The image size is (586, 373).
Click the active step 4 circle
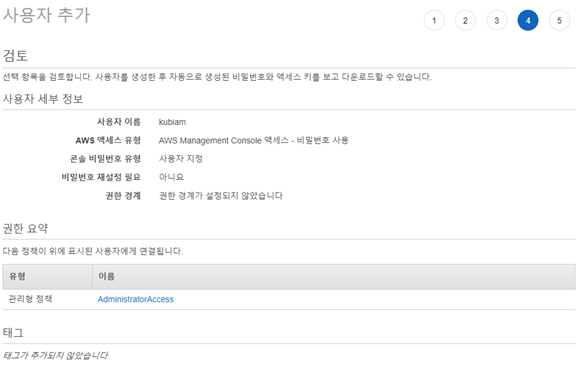coord(528,20)
